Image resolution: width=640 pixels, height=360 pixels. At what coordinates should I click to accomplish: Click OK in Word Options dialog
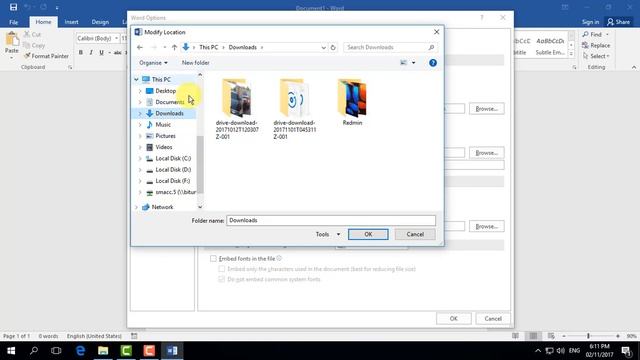click(453, 318)
